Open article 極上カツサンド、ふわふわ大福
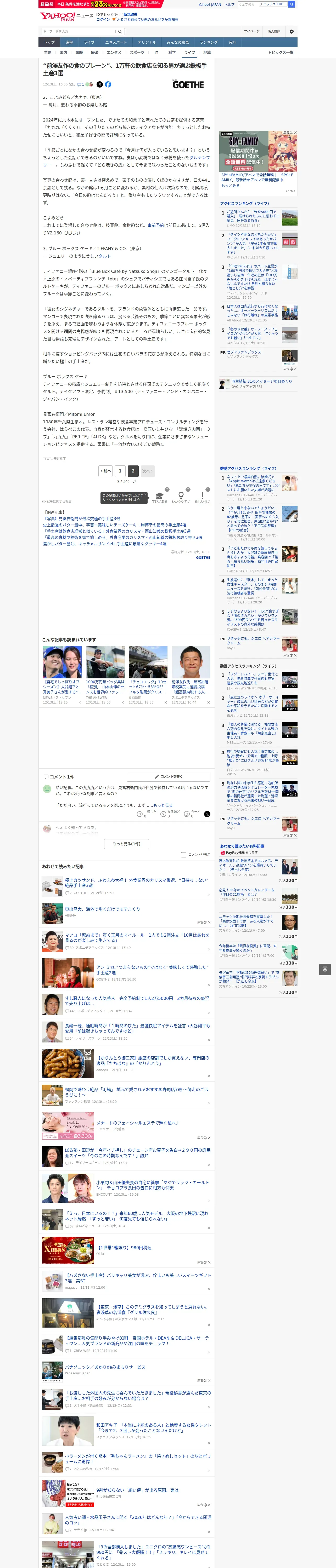The height and width of the screenshot is (1568, 336). [136, 883]
